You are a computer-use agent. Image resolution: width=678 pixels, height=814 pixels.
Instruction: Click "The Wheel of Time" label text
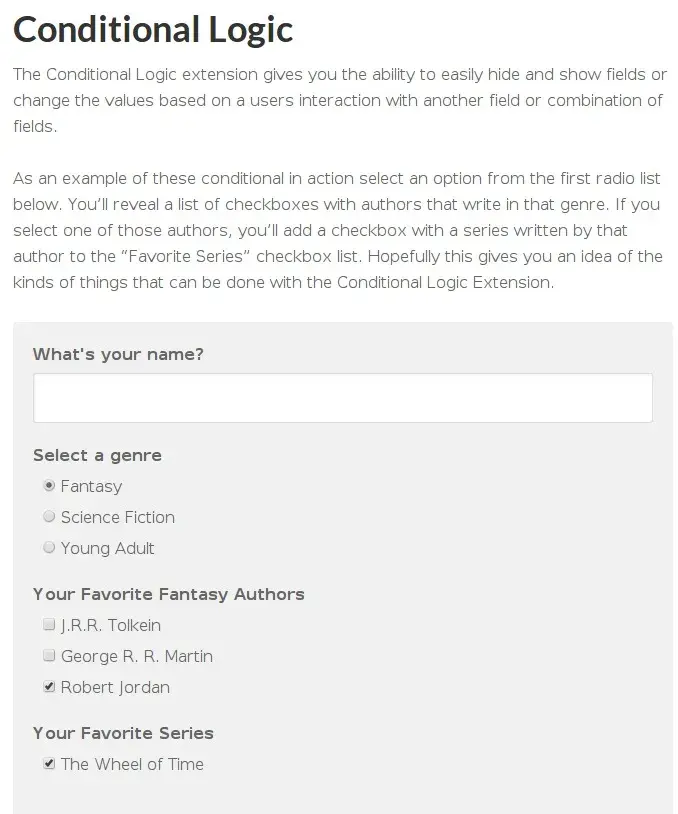tap(132, 764)
